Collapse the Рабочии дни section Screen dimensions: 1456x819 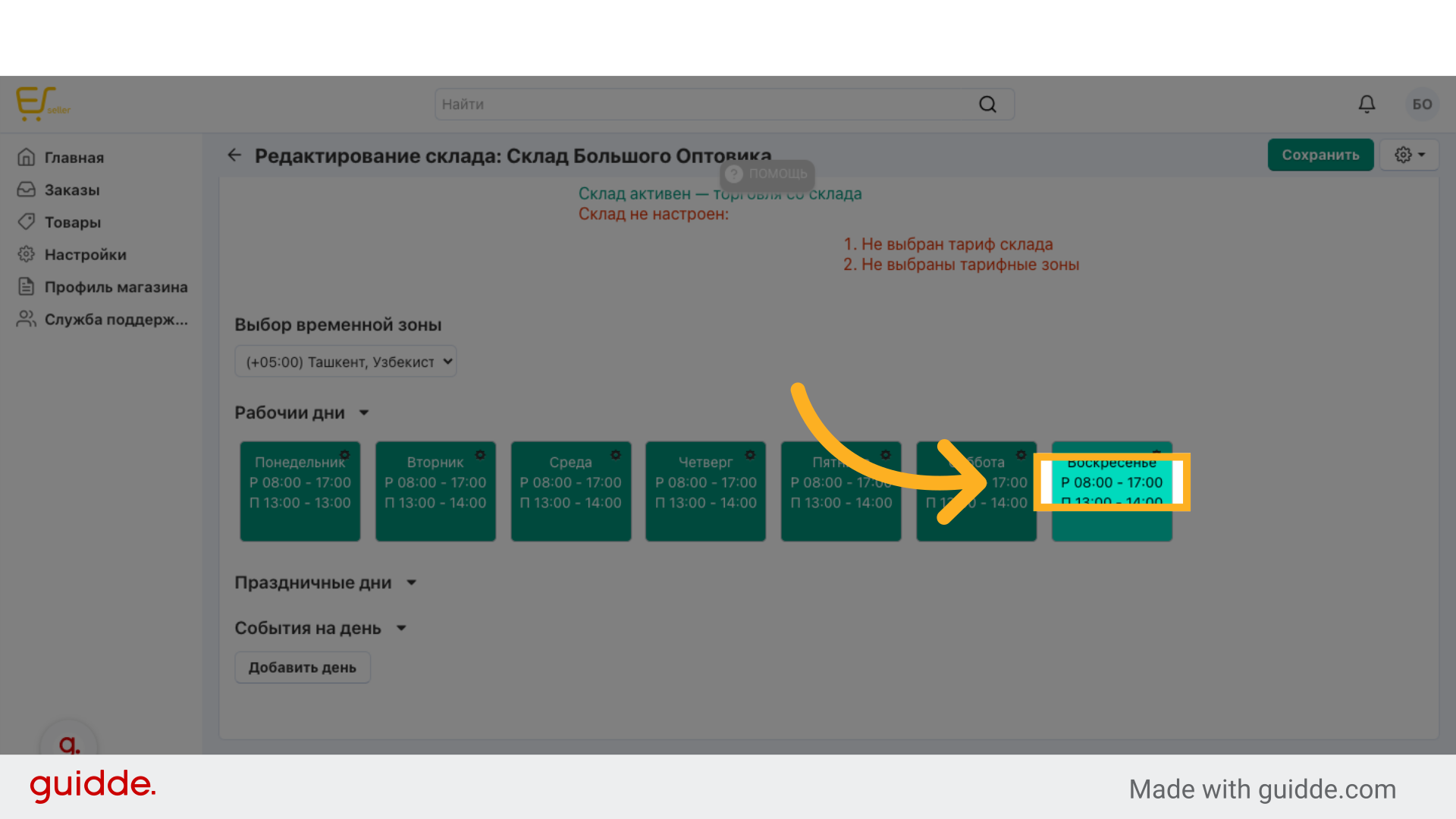[364, 413]
